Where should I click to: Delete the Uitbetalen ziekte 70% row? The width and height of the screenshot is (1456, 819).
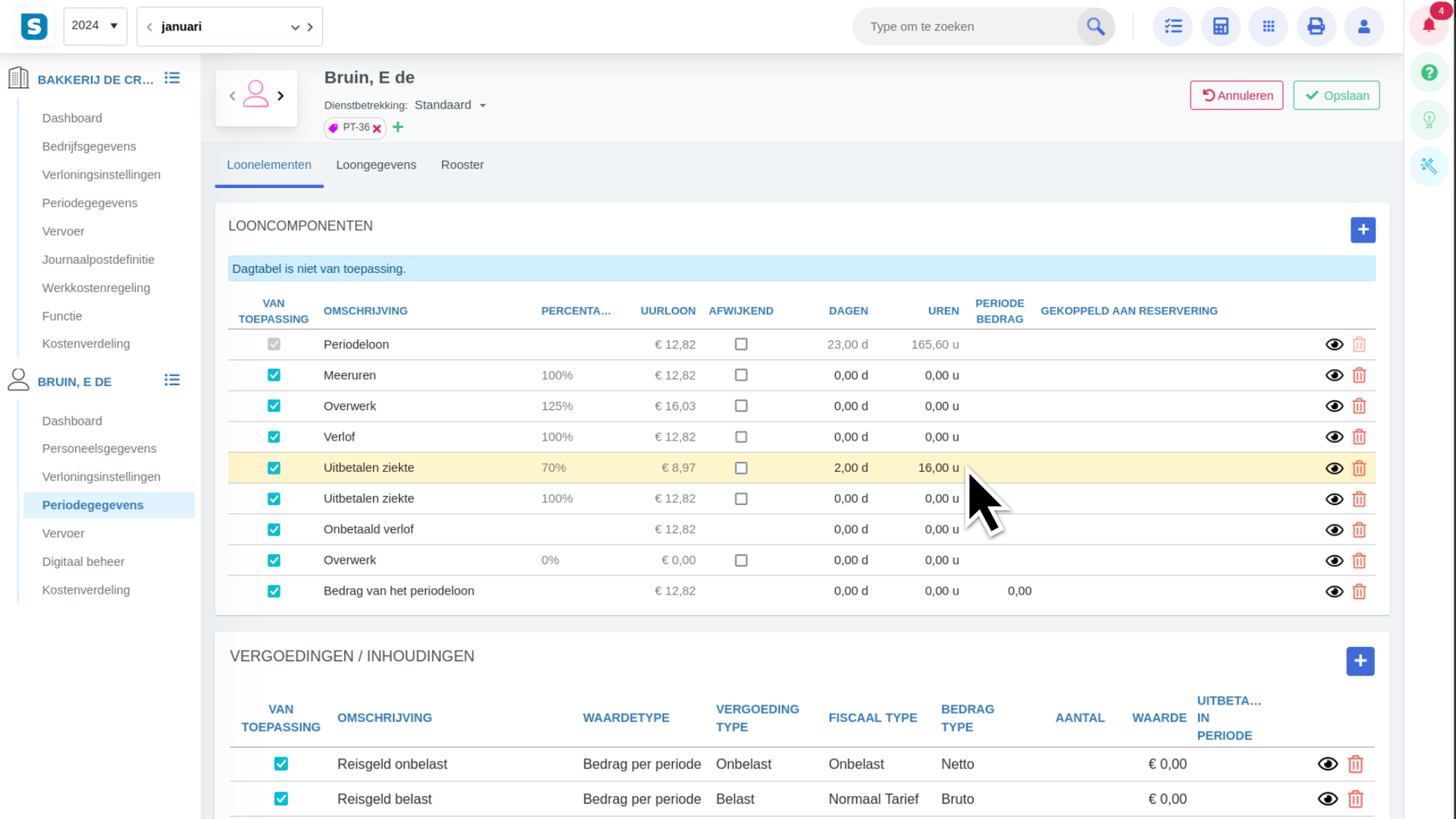coord(1359,468)
